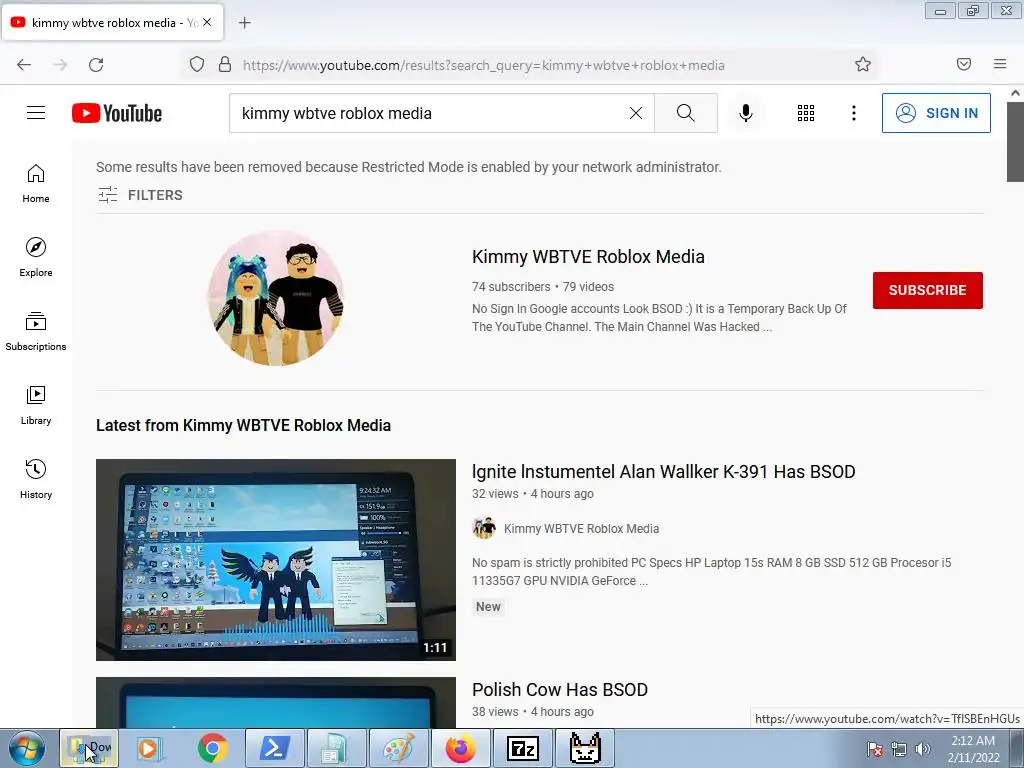Subscribe to Kimmy WBTVE Roblox Media
The width and height of the screenshot is (1024, 768).
(927, 290)
